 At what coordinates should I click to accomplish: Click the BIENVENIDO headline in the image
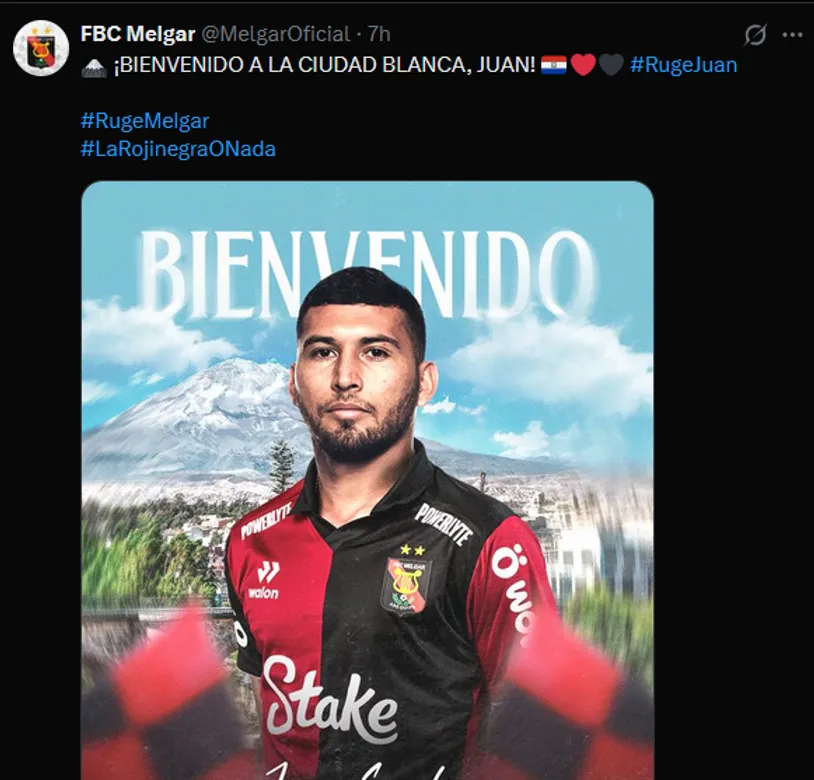pyautogui.click(x=368, y=275)
